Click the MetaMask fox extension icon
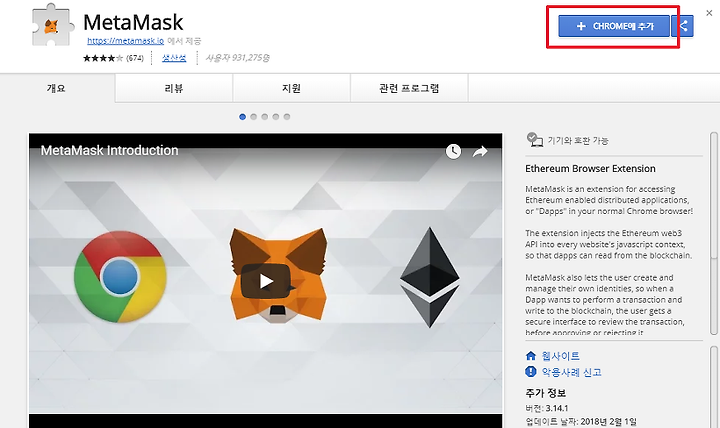Image resolution: width=720 pixels, height=428 pixels. pos(52,26)
